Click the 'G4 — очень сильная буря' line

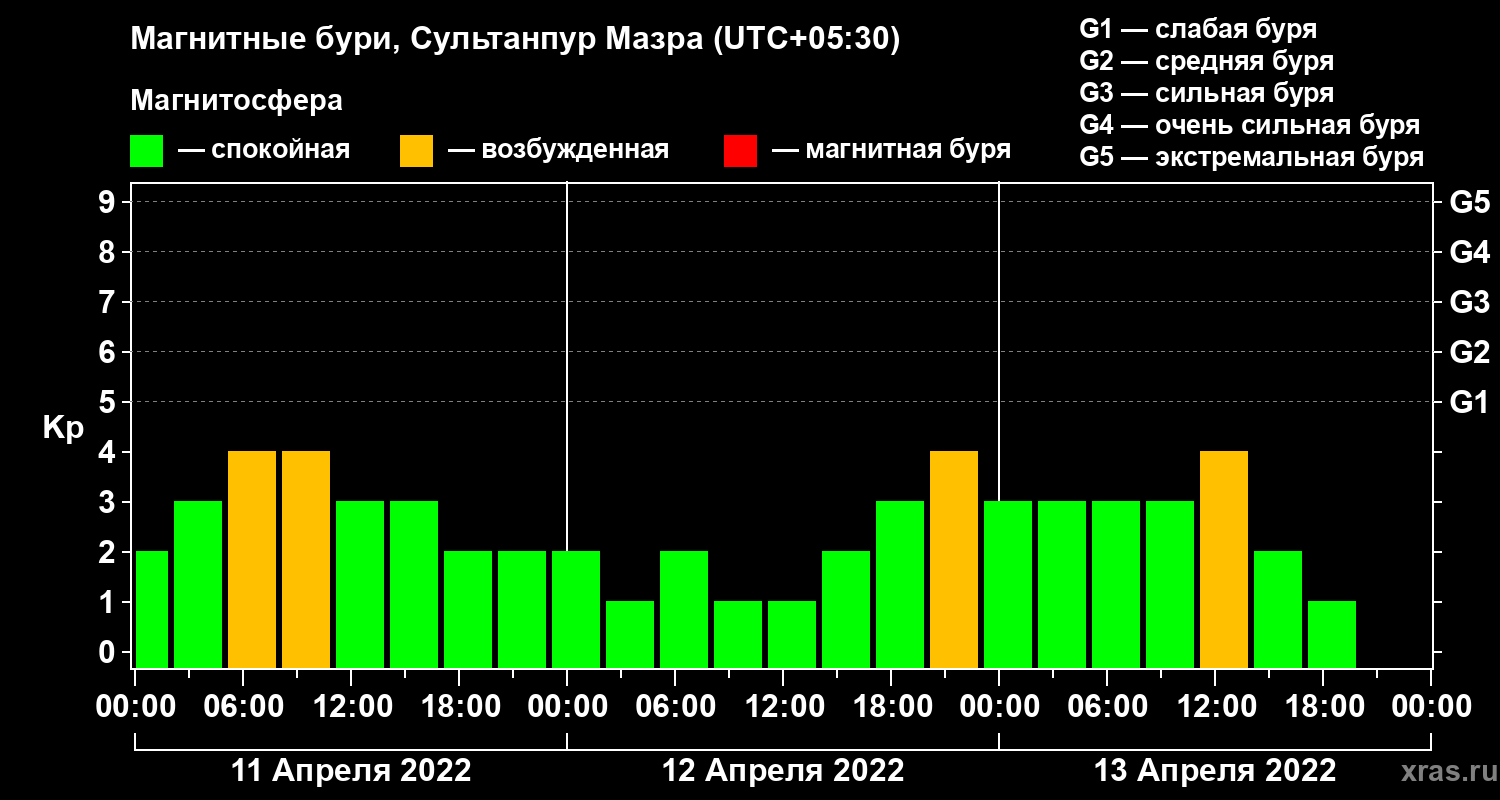pyautogui.click(x=1250, y=125)
